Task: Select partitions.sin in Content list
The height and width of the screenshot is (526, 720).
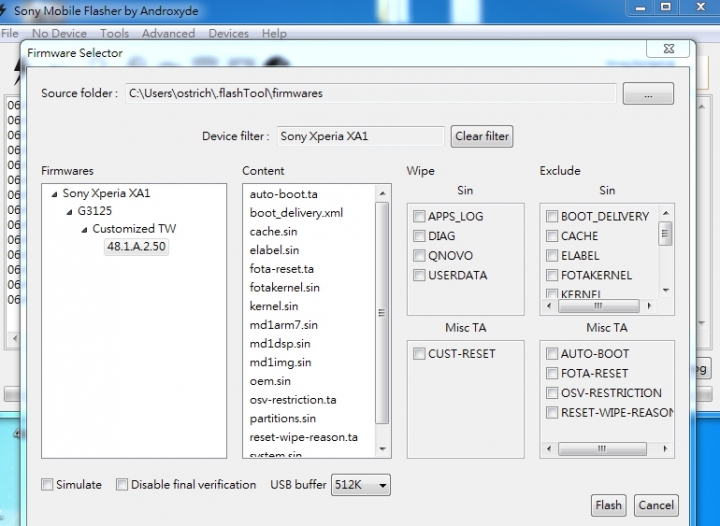Action: (282, 419)
